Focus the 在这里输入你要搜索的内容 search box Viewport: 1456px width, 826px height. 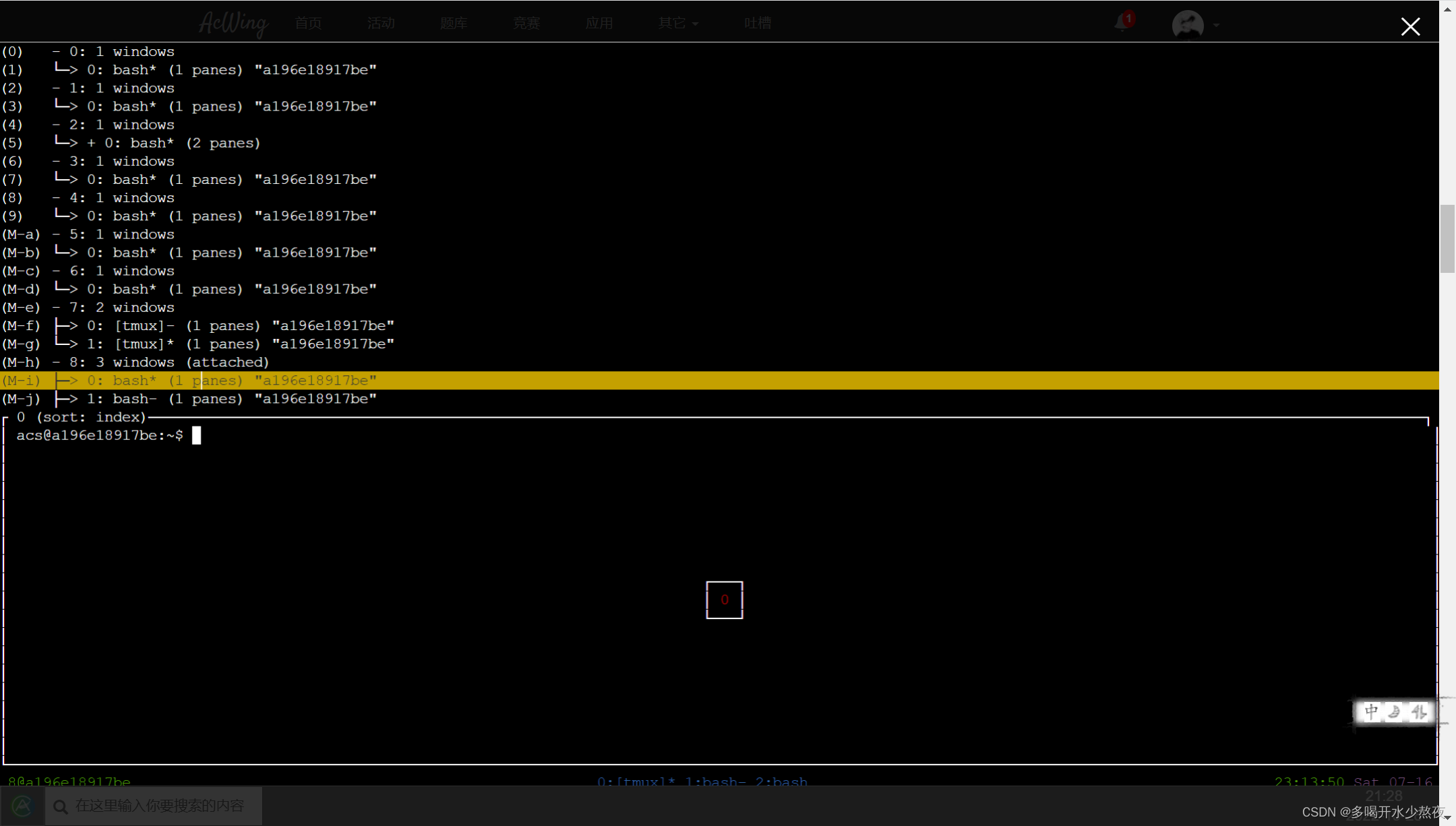coord(154,806)
